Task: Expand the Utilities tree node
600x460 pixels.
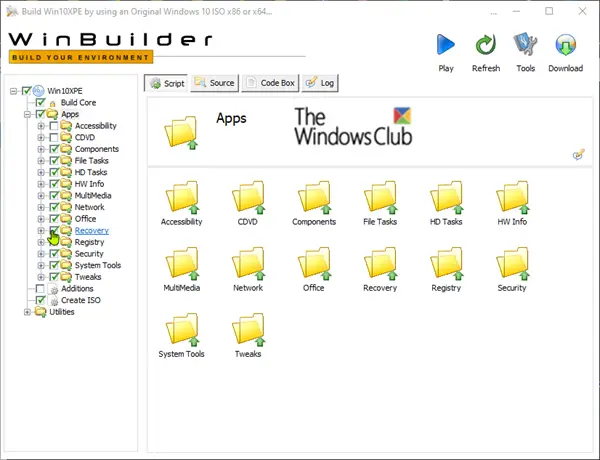Action: click(x=27, y=312)
